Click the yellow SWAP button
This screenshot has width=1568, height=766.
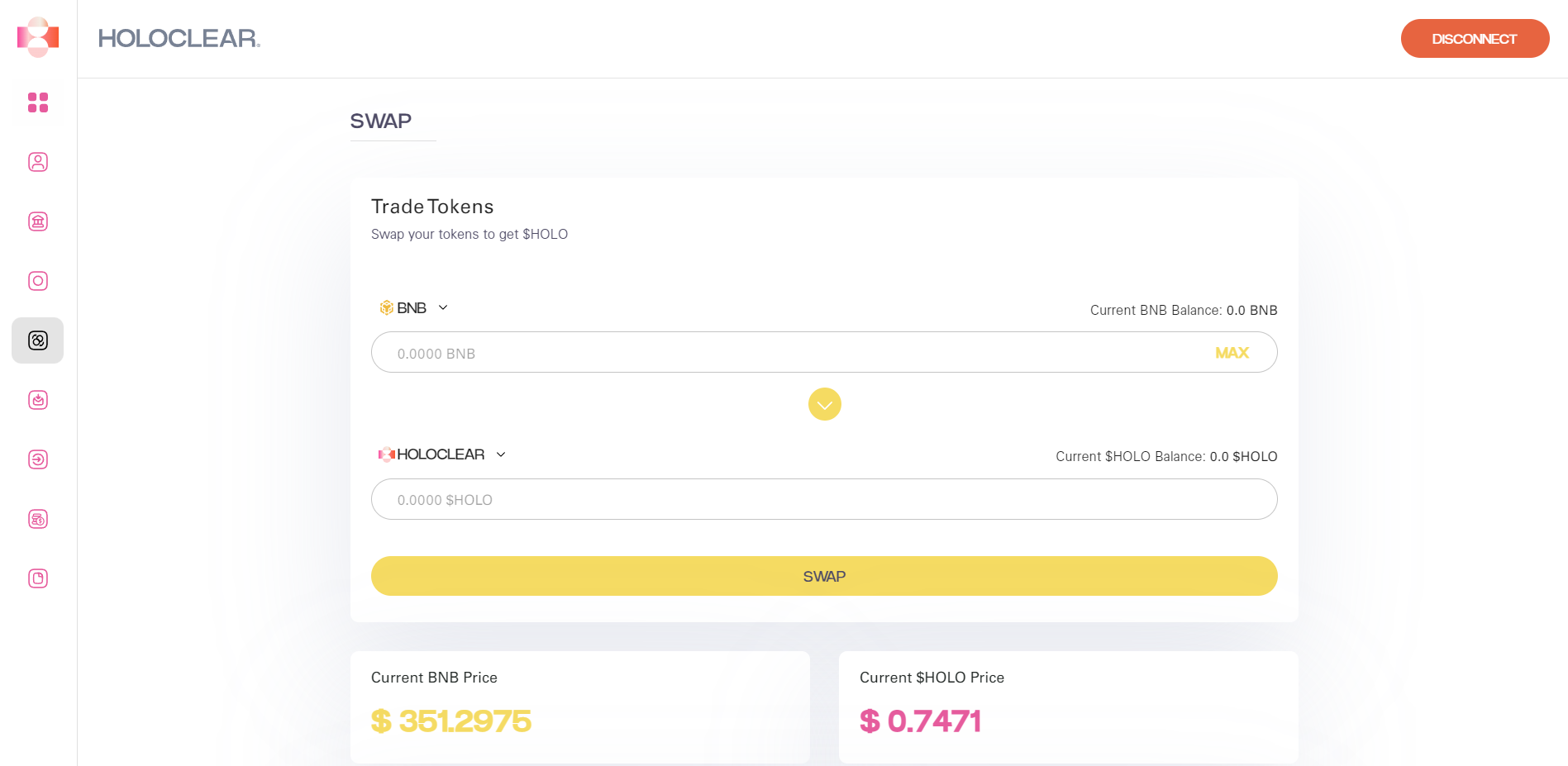(x=824, y=576)
